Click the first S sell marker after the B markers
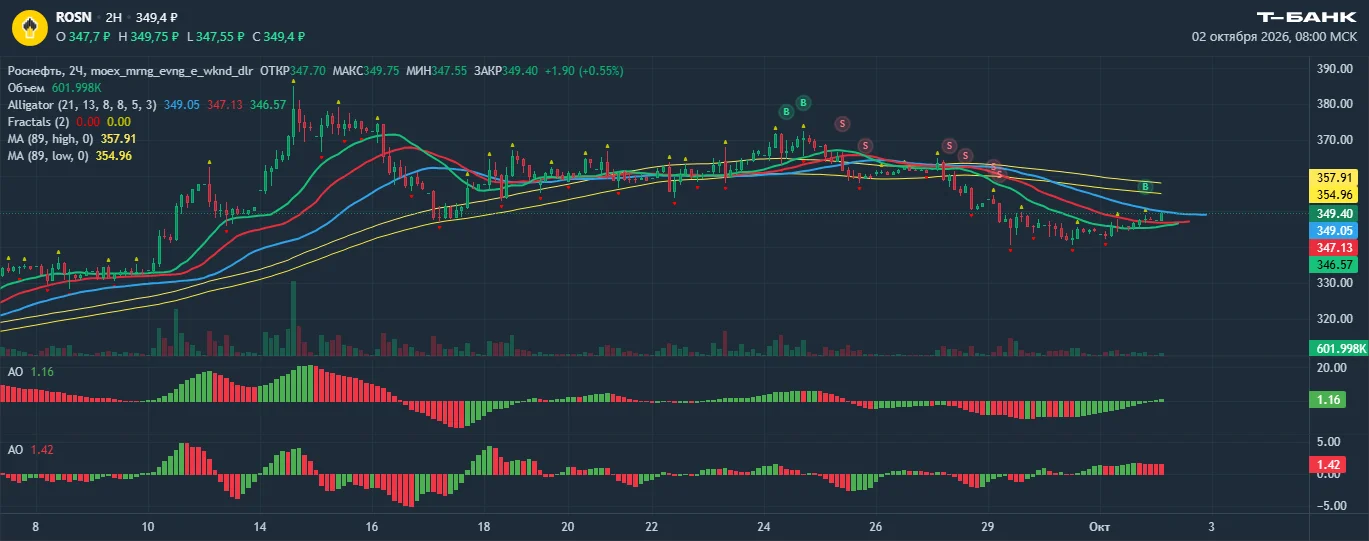1369x541 pixels. click(842, 123)
